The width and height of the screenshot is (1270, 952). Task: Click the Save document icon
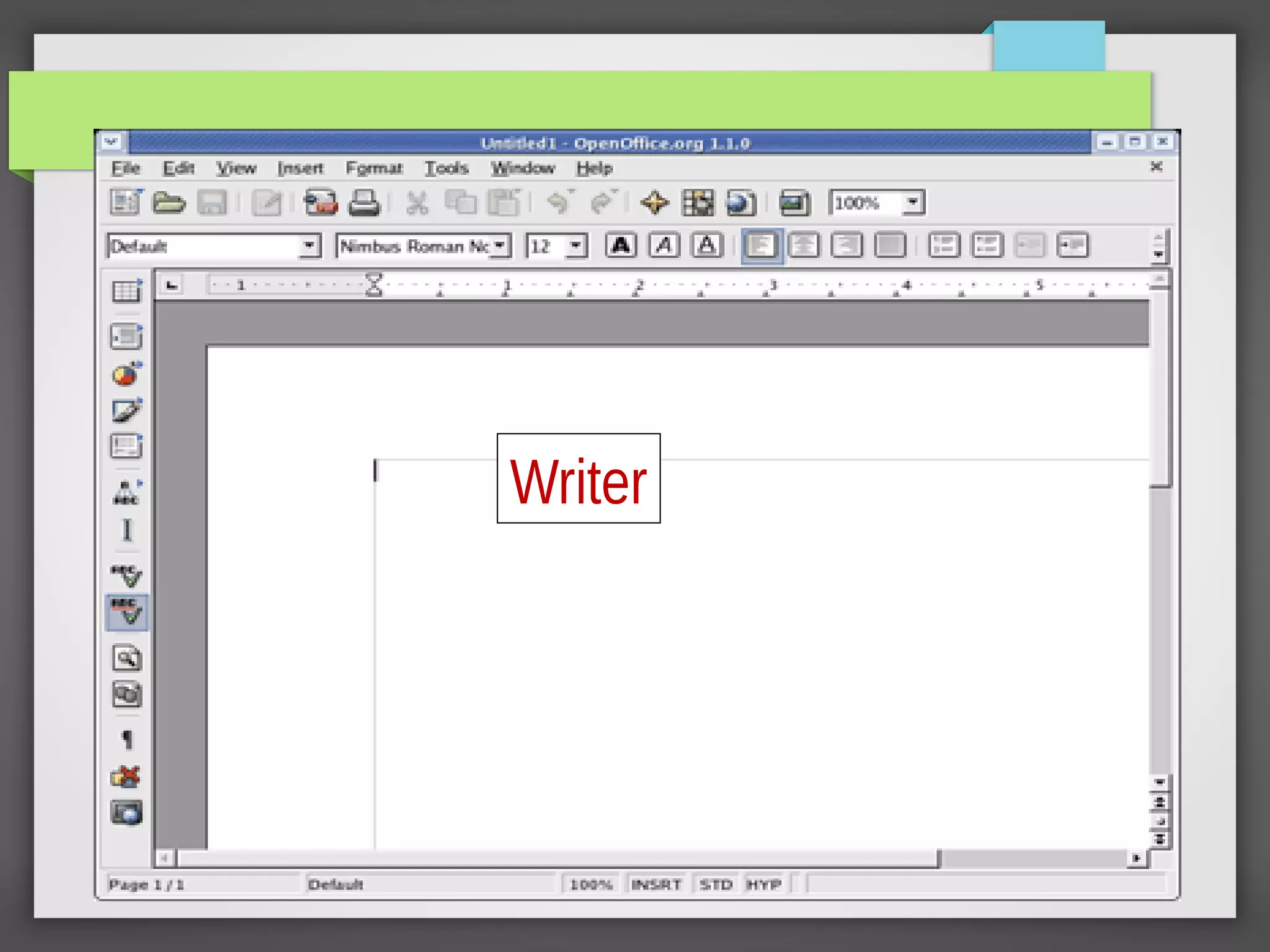[212, 203]
